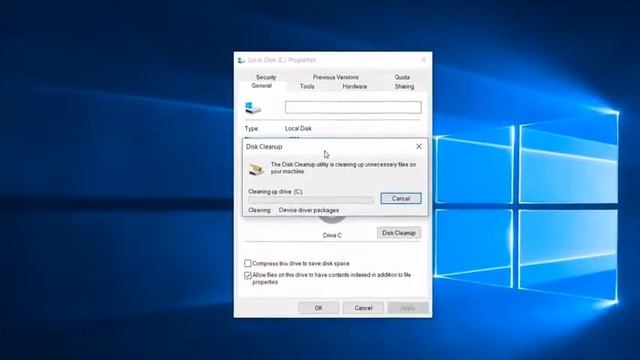The image size is (640, 360).
Task: Click the Apply button in Properties
Action: pos(408,308)
